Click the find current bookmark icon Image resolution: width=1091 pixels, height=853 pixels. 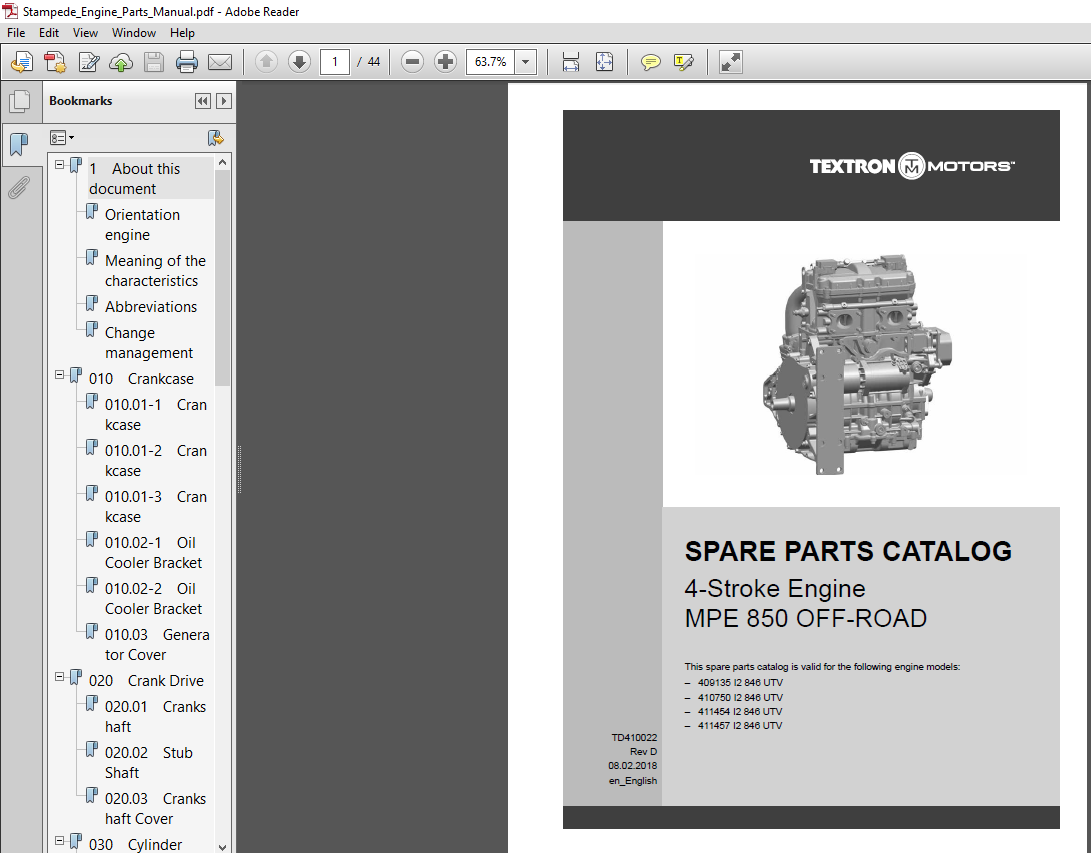click(x=215, y=138)
